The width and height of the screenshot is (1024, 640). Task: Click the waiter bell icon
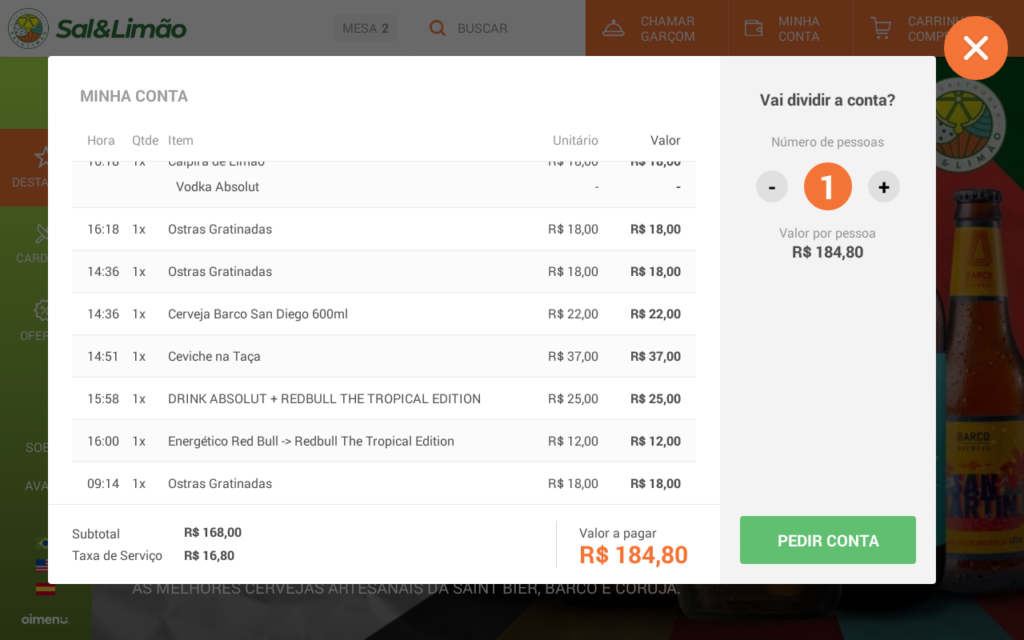click(613, 28)
